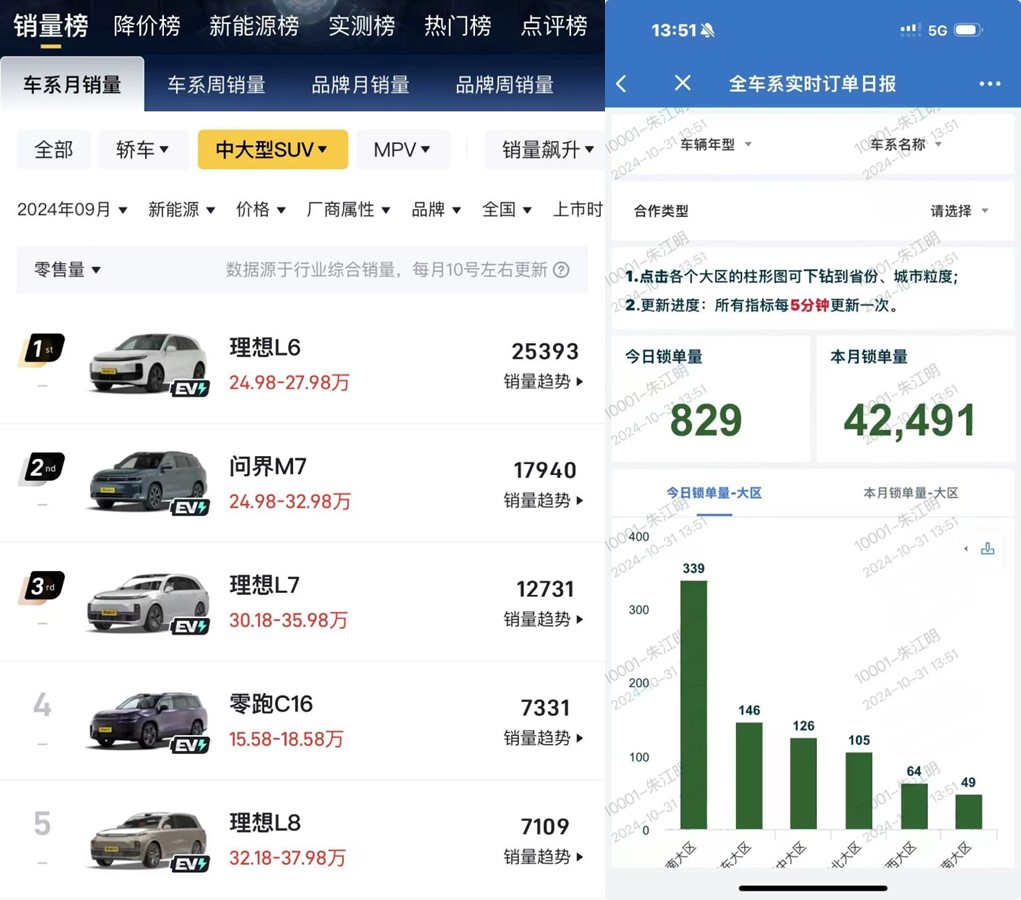Tap the 本月锁单量 42,491 card
Image resolution: width=1021 pixels, height=900 pixels.
[x=915, y=399]
